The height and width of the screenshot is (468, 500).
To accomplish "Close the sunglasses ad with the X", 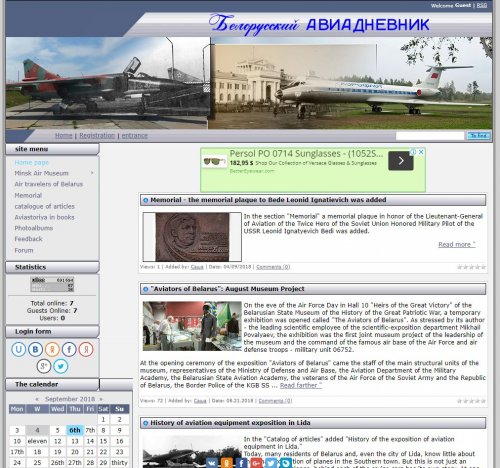I will 421,152.
